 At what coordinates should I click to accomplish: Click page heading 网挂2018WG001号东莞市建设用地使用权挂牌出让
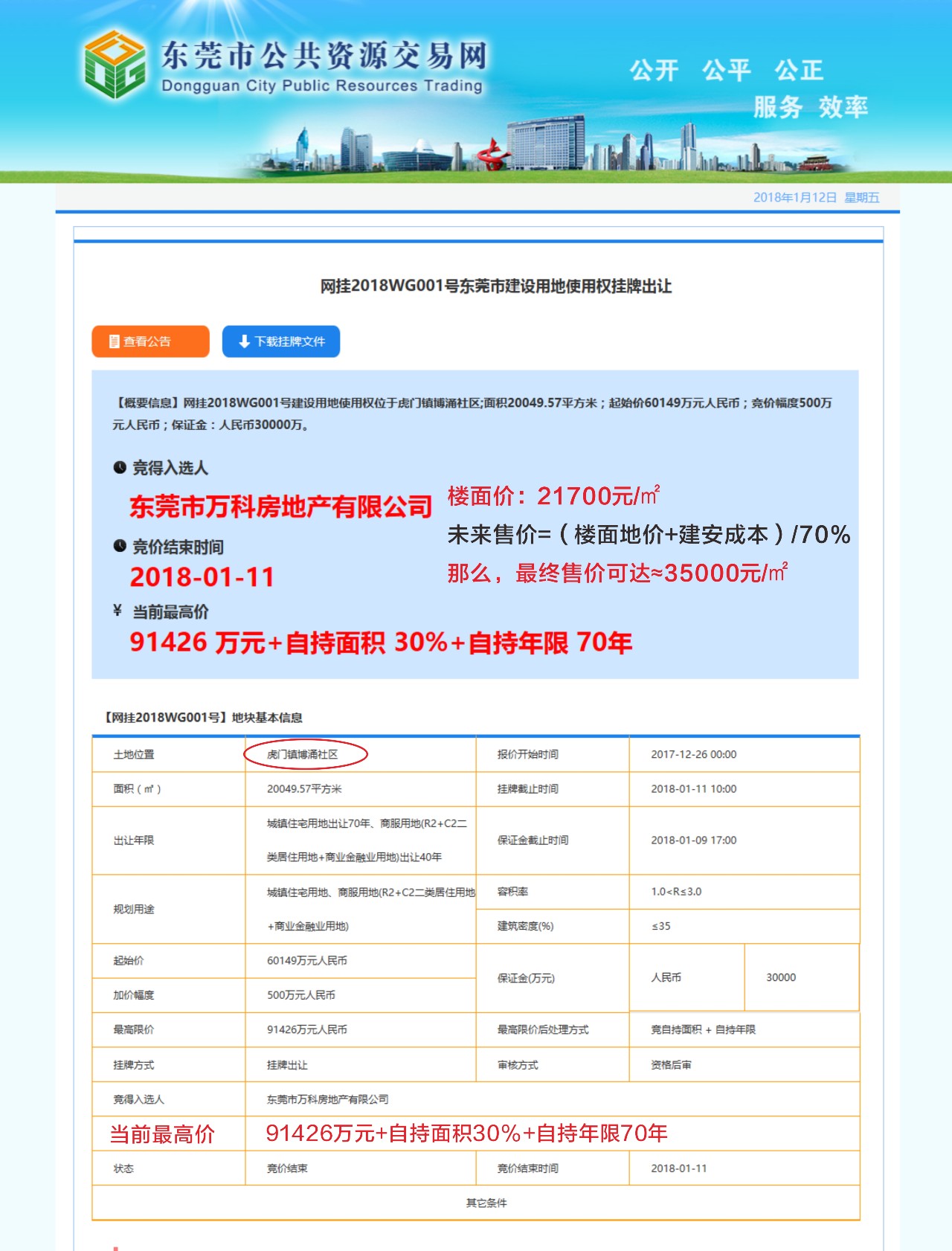tap(496, 286)
